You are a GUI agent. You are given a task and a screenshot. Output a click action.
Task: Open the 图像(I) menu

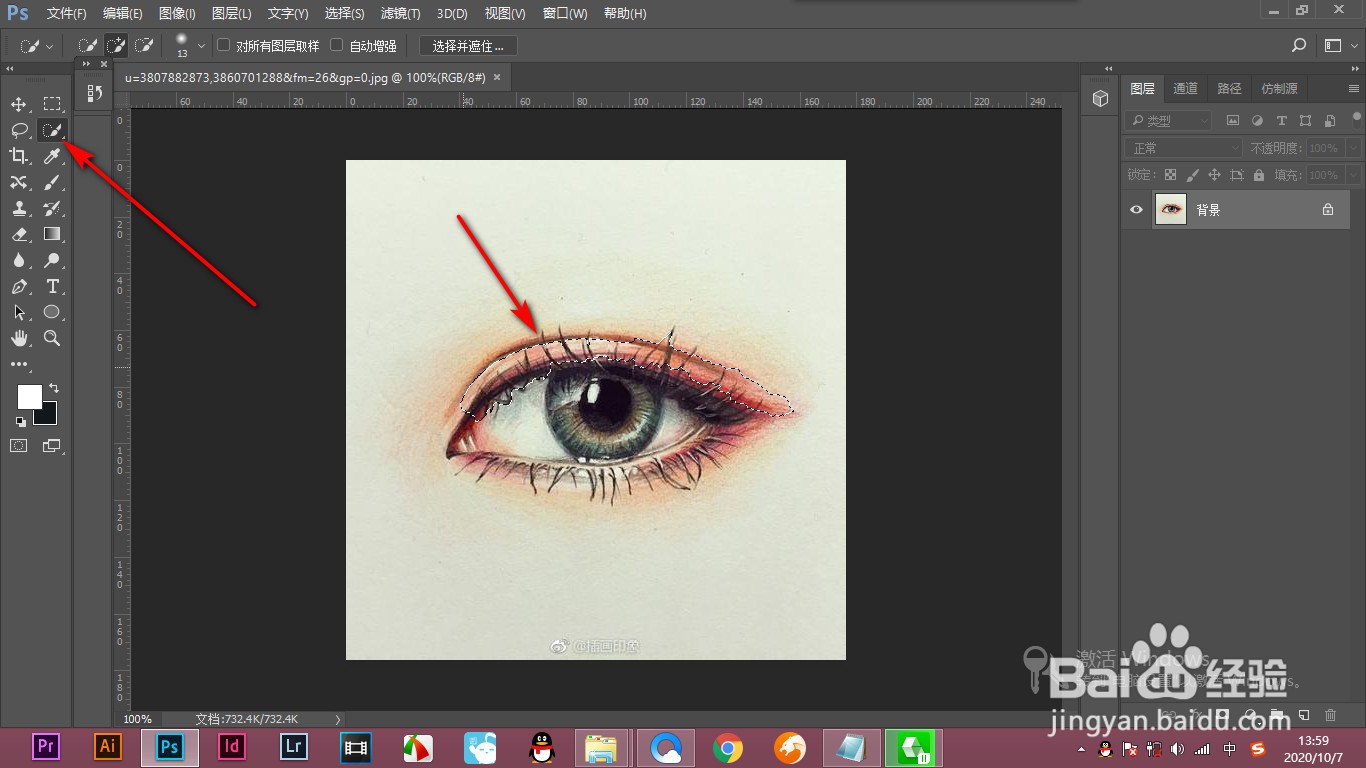[x=177, y=14]
